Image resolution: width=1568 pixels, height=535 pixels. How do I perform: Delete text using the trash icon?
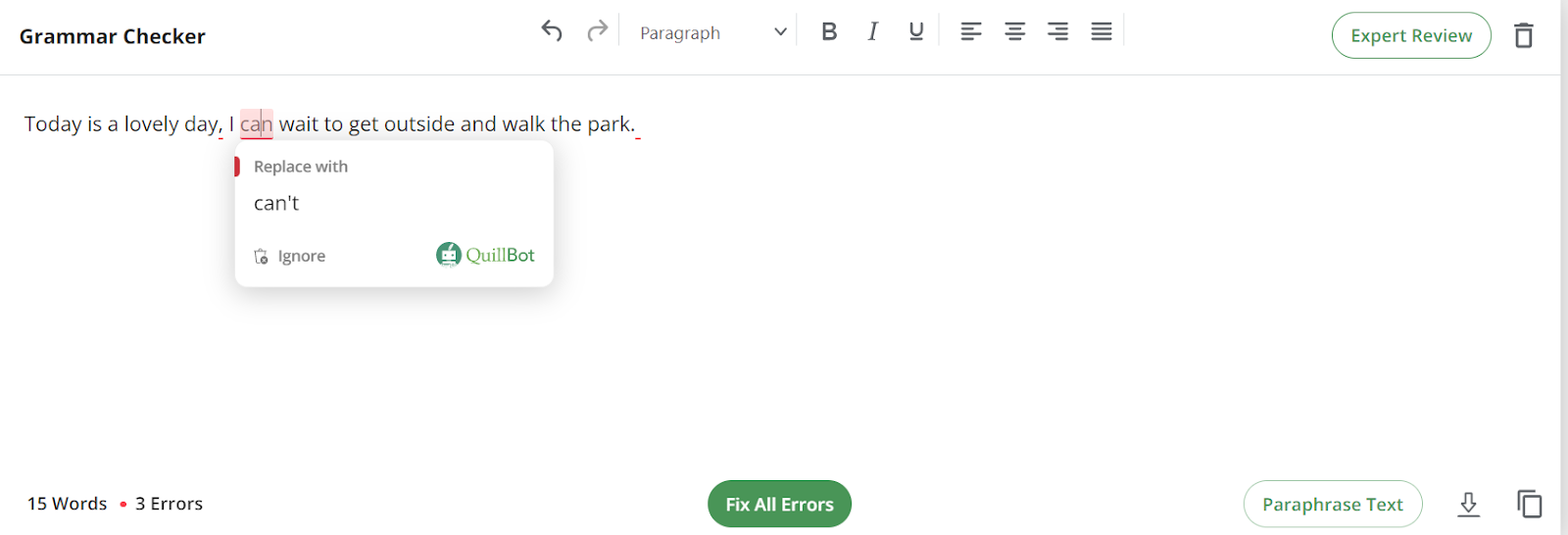point(1523,35)
